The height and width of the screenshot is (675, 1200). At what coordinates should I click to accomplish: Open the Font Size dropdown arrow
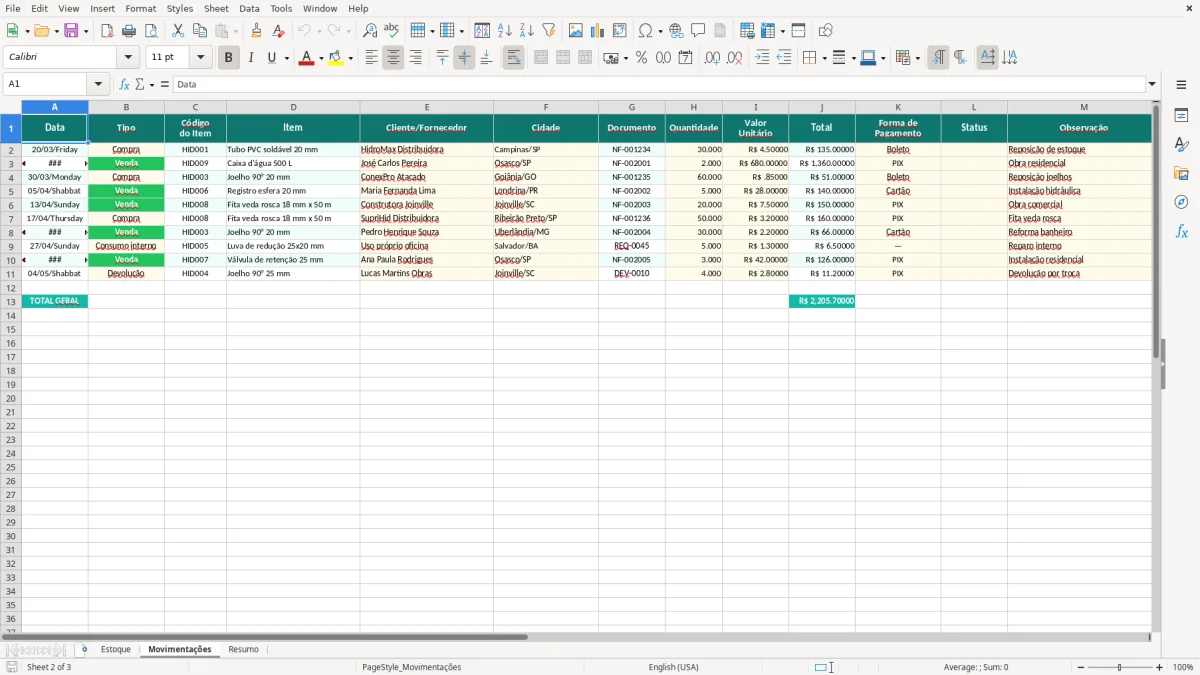(x=200, y=58)
